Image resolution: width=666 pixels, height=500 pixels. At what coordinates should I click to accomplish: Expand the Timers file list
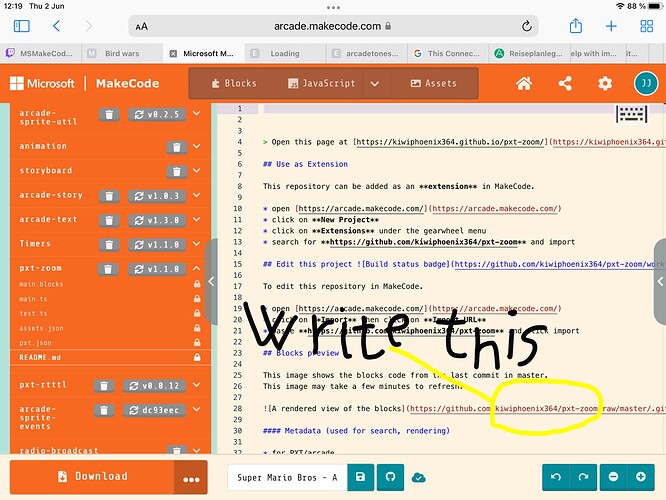[x=197, y=244]
